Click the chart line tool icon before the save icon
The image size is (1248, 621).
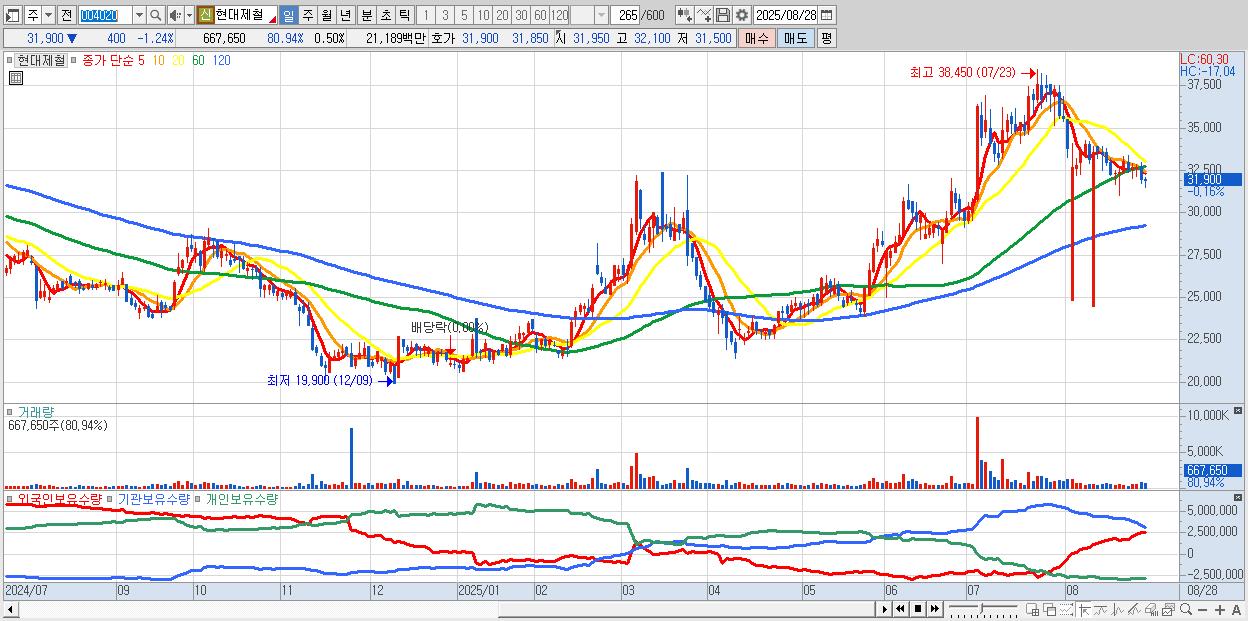coord(704,15)
